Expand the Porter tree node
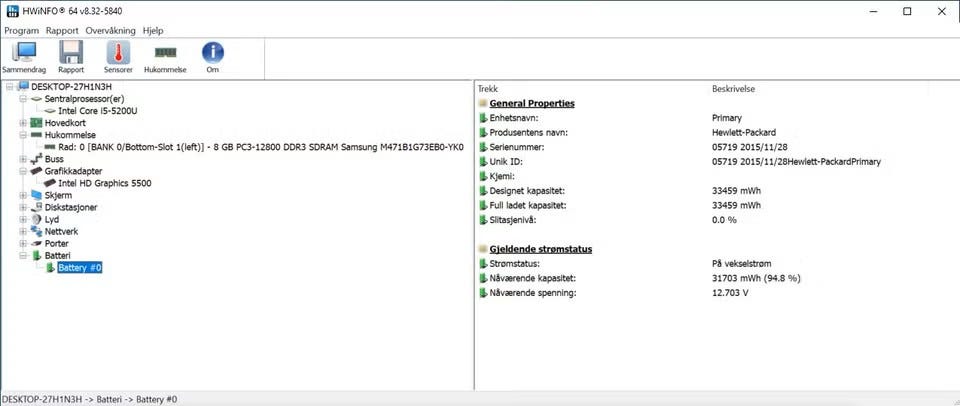 [x=23, y=244]
